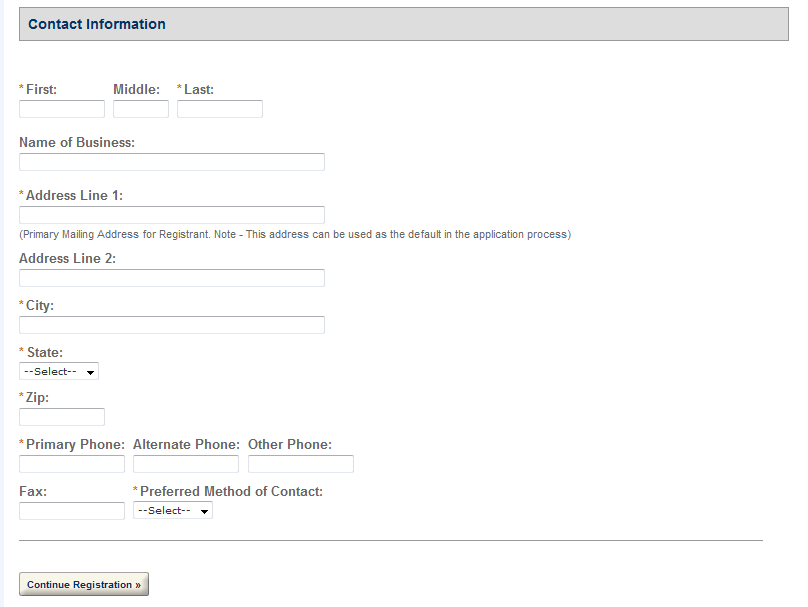Click the Primary Mailing Address note text
This screenshot has width=808, height=607.
(x=294, y=234)
